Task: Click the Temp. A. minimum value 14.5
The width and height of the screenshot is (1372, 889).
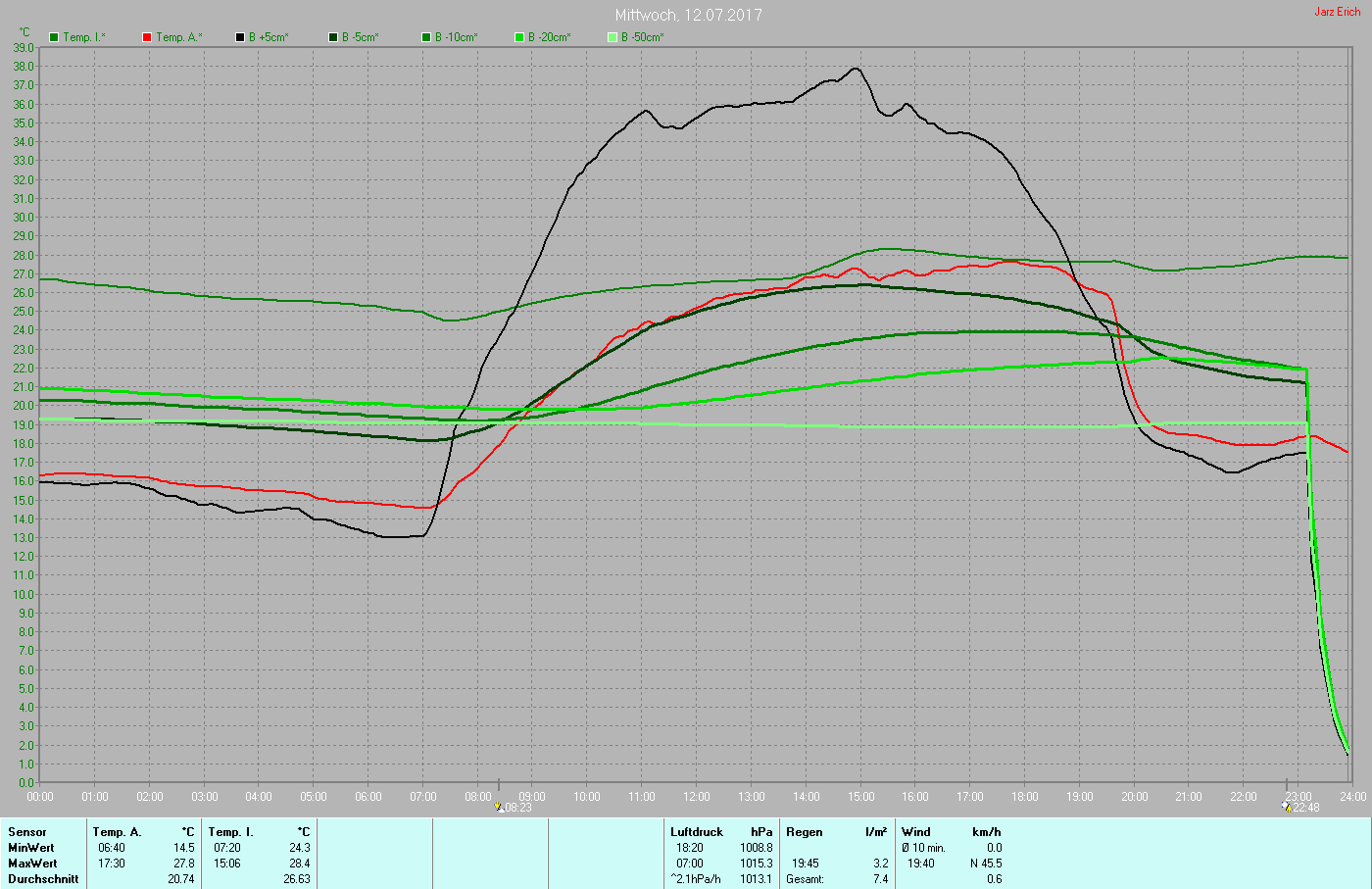Action: click(184, 848)
